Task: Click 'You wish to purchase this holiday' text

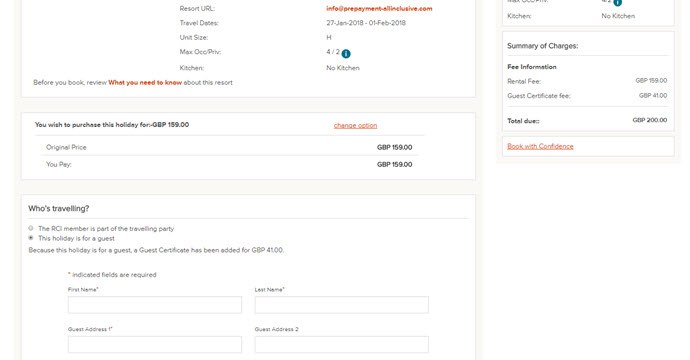Action: tap(112, 125)
